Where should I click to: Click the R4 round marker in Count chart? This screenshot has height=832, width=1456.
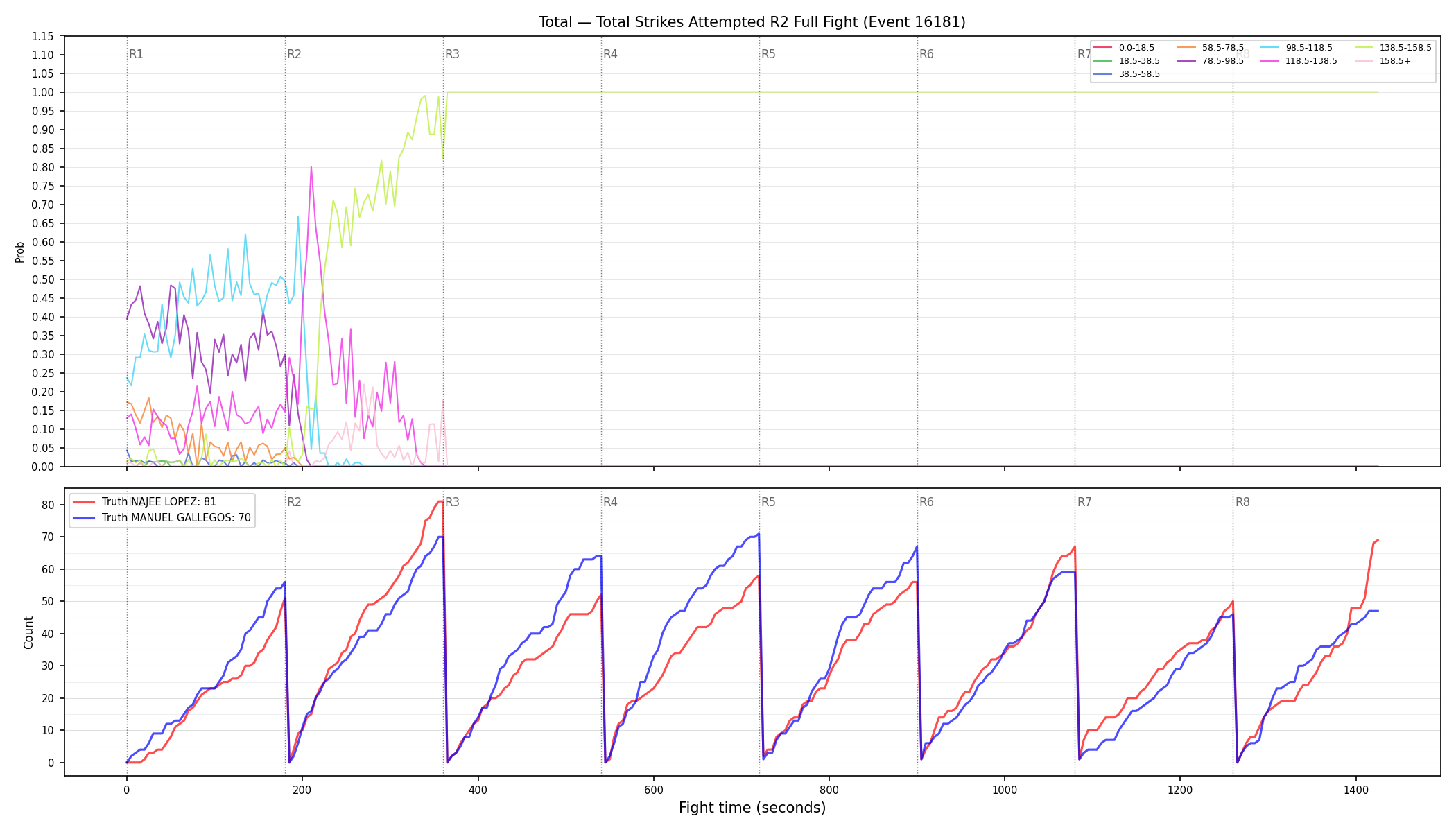tap(610, 502)
